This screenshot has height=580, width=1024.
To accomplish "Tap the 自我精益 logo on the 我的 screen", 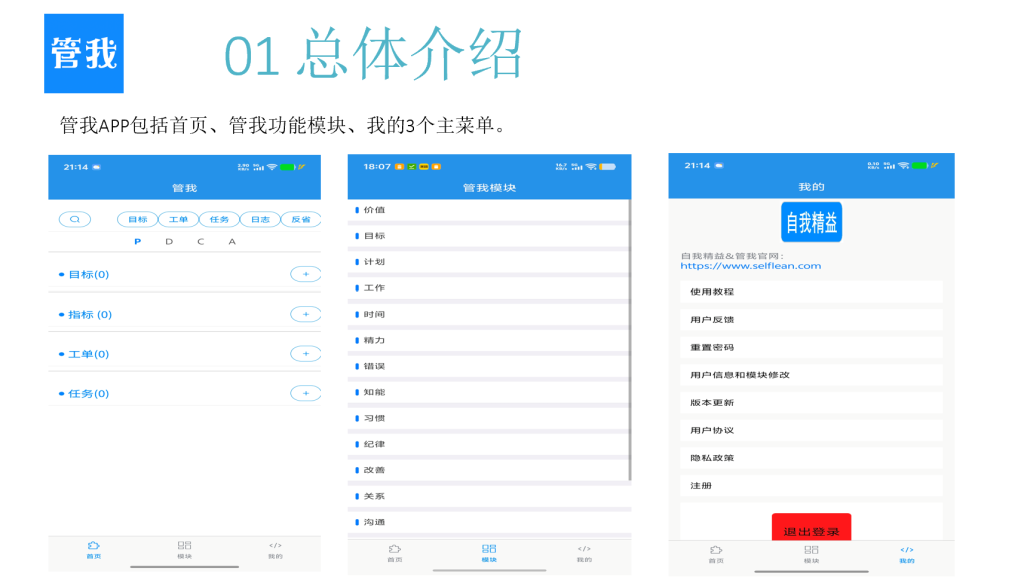I will point(812,222).
